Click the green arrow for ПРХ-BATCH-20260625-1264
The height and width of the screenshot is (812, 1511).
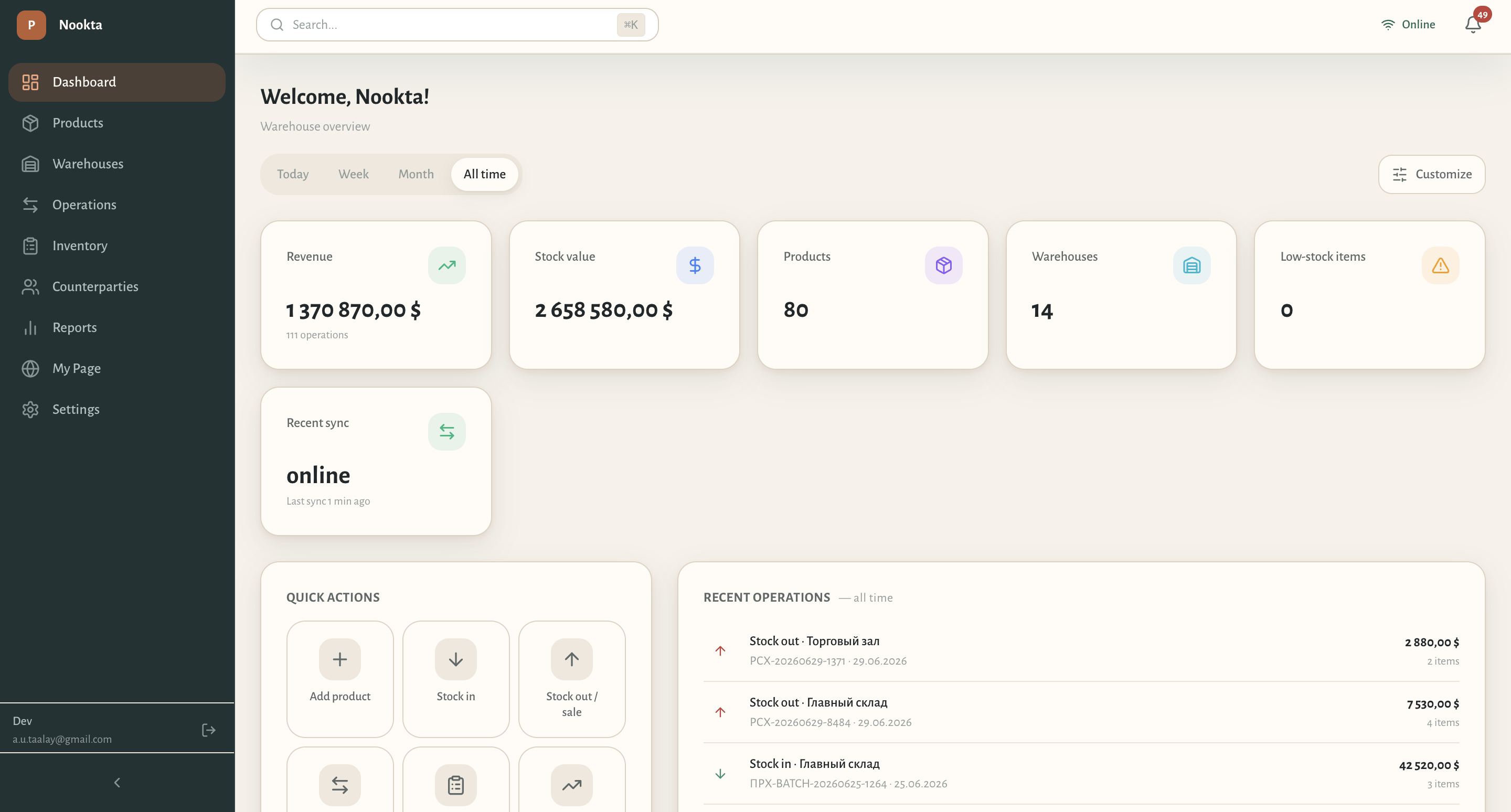pyautogui.click(x=720, y=773)
